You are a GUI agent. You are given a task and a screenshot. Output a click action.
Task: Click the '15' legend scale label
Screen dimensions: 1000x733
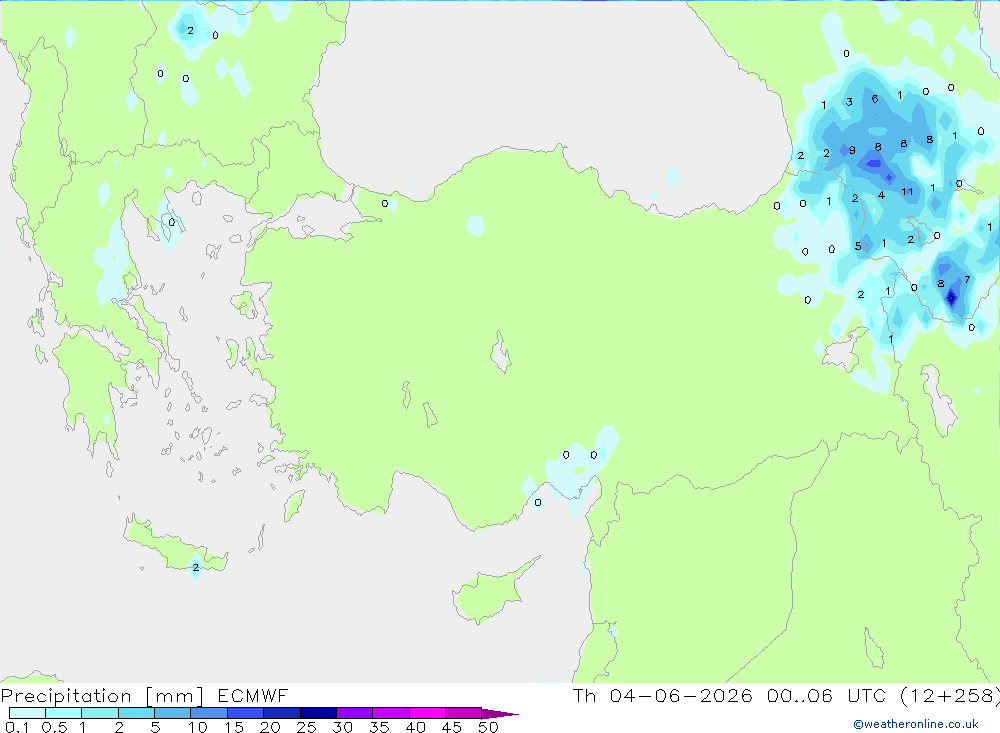point(233,727)
